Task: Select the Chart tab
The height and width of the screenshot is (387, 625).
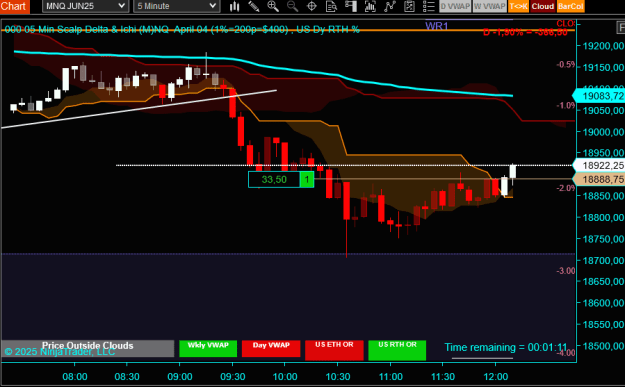Action: click(15, 6)
